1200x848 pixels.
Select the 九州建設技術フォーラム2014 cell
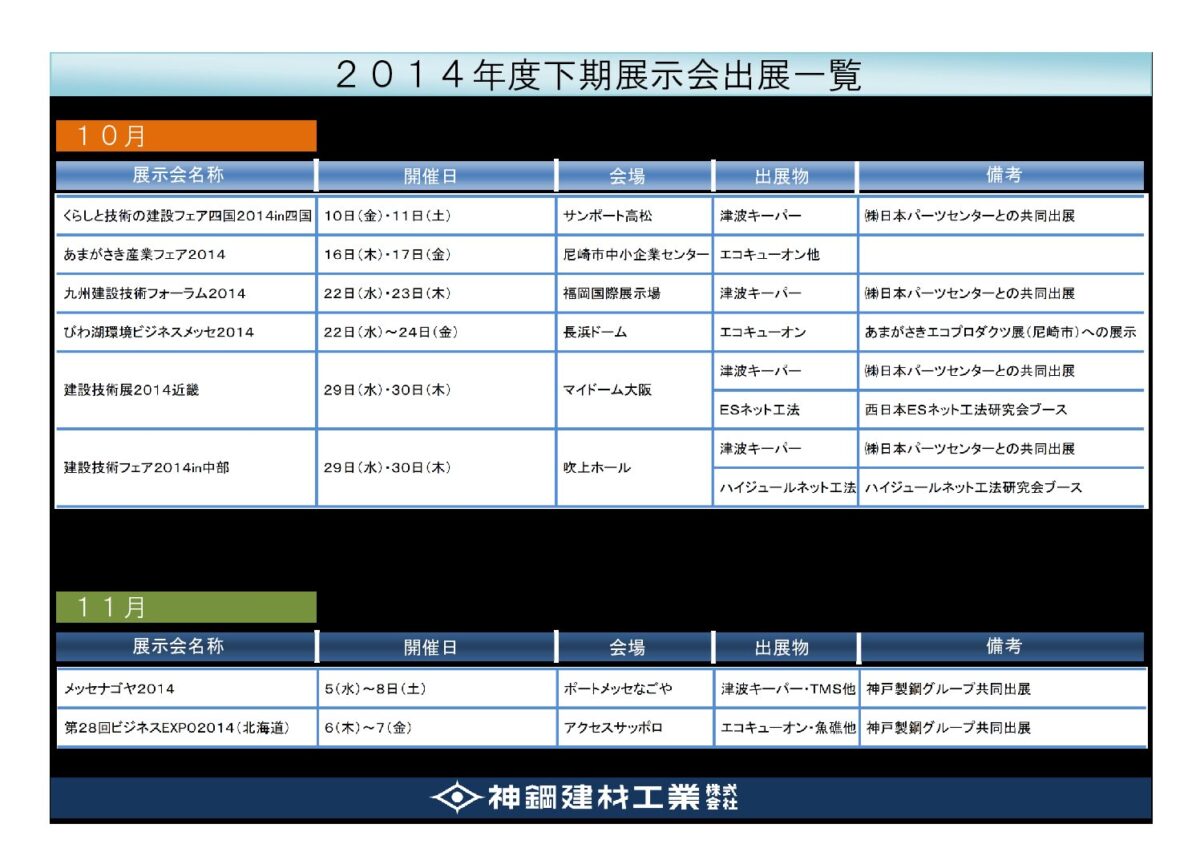click(x=186, y=293)
